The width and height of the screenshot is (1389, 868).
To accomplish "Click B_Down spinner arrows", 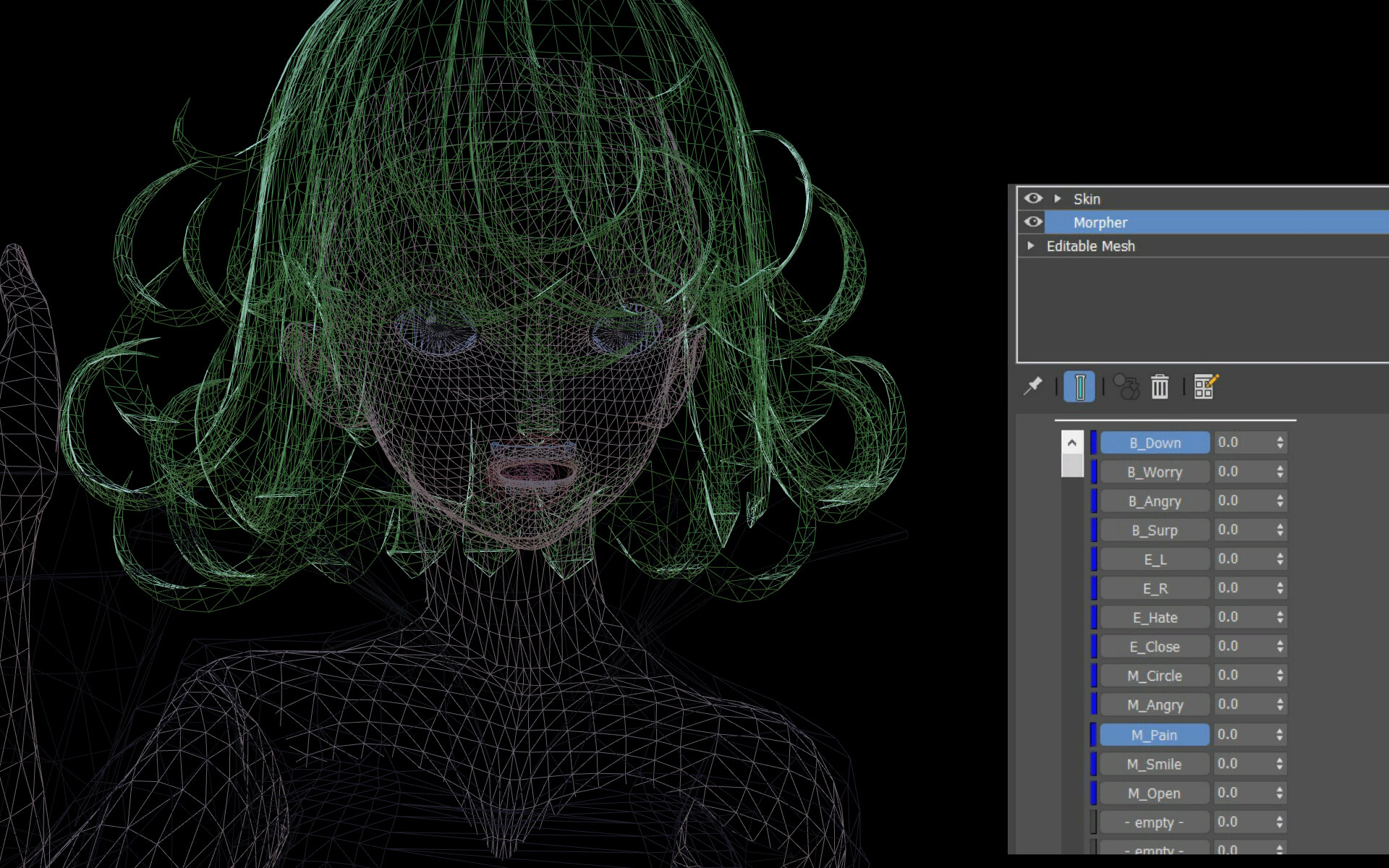I will (x=1280, y=442).
